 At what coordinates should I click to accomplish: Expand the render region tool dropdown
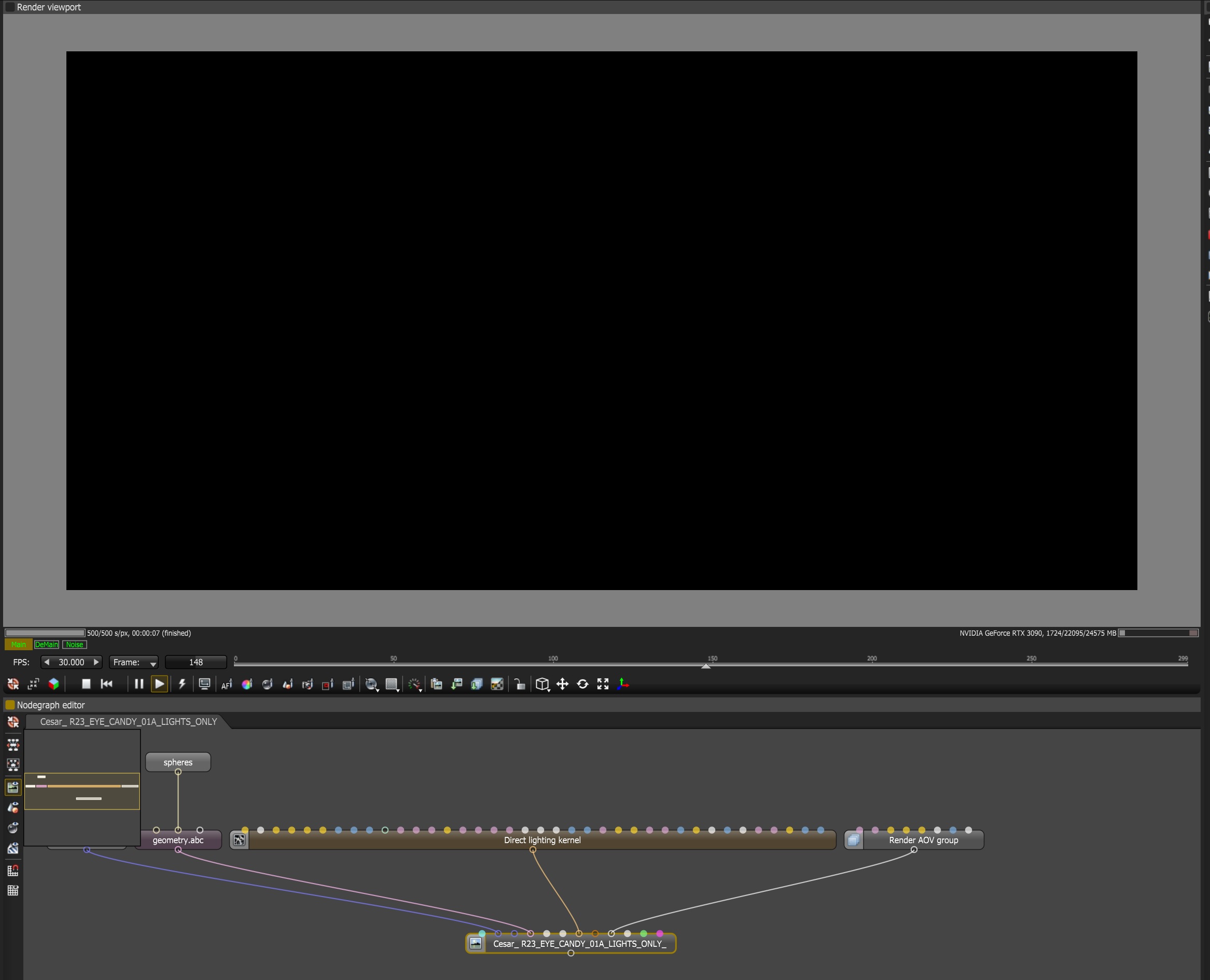[x=393, y=685]
